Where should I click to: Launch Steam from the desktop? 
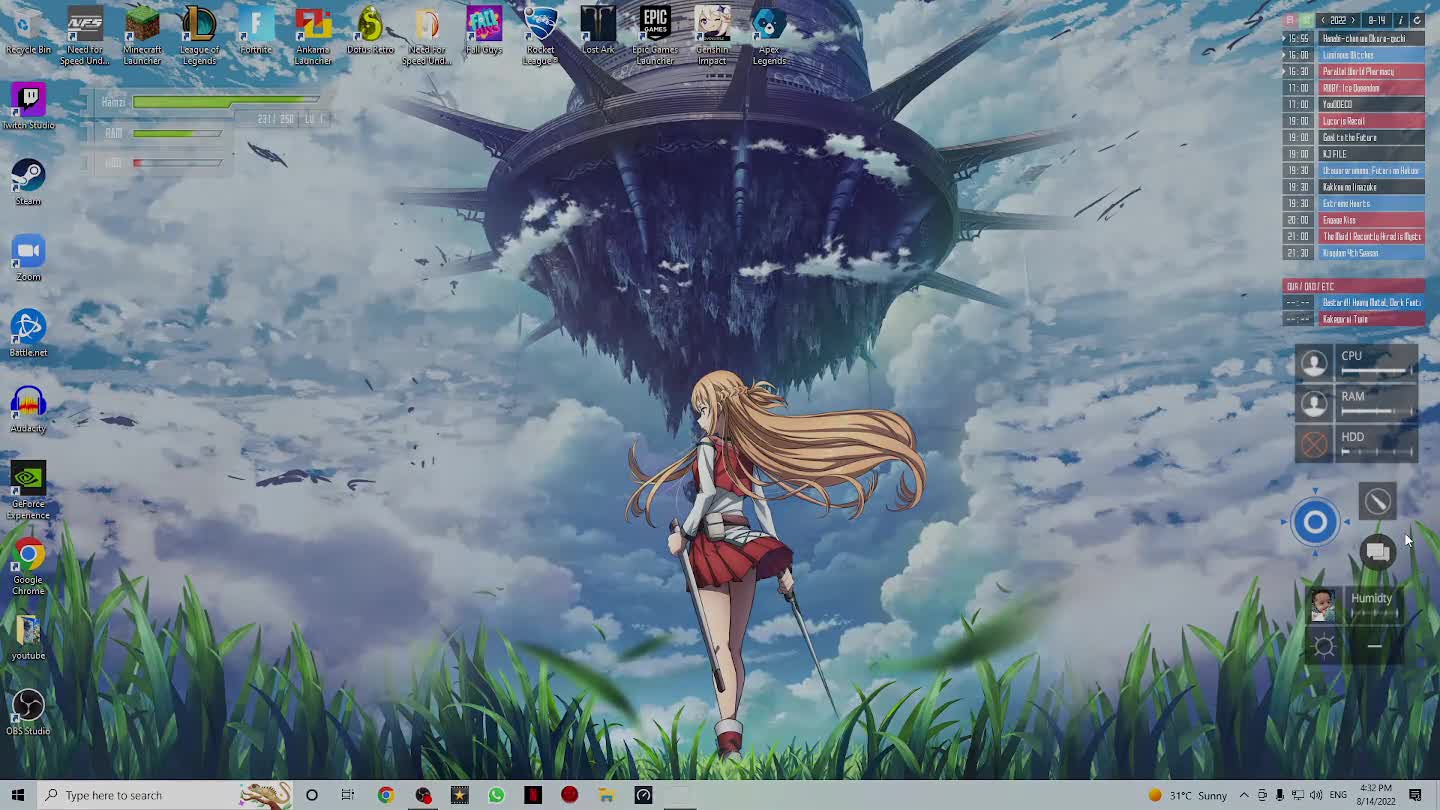[28, 182]
